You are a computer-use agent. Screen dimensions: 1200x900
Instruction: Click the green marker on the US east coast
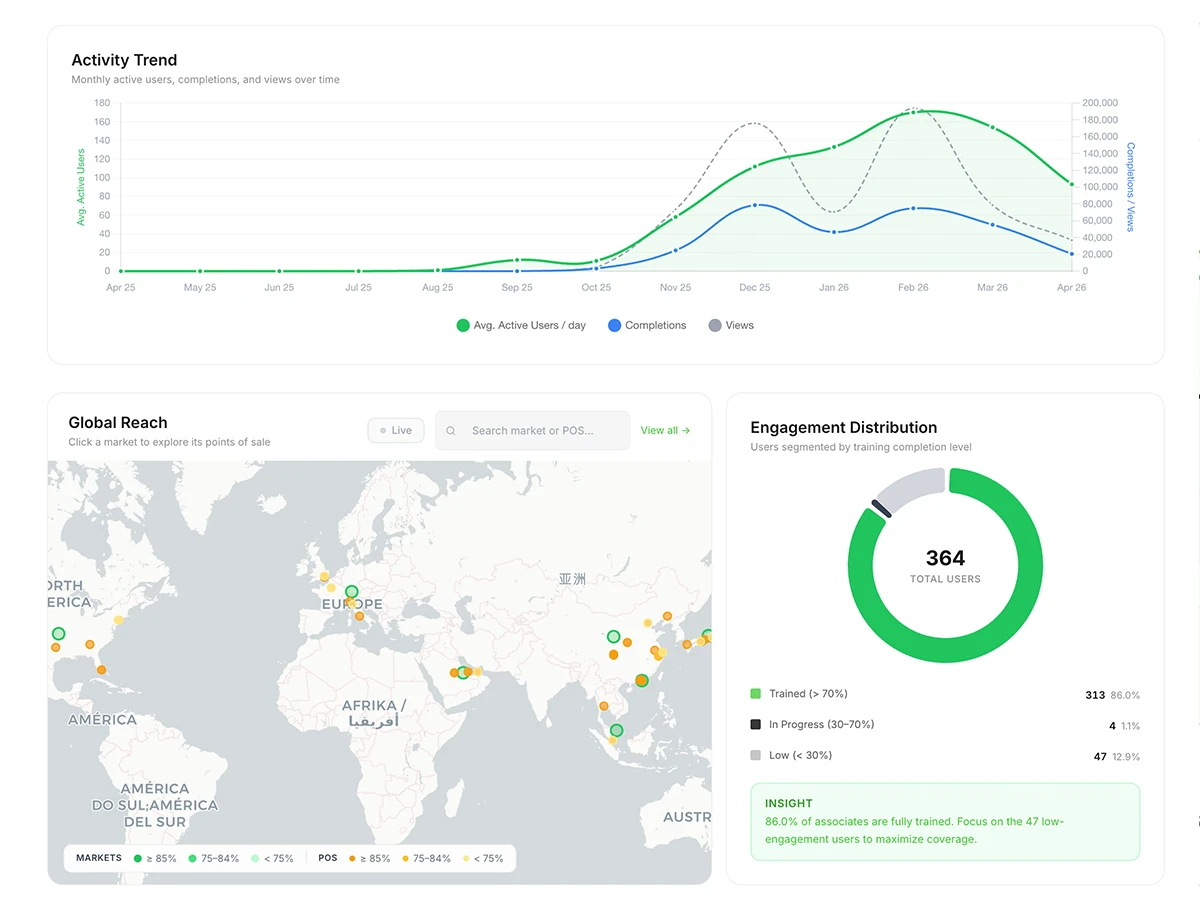point(57,634)
